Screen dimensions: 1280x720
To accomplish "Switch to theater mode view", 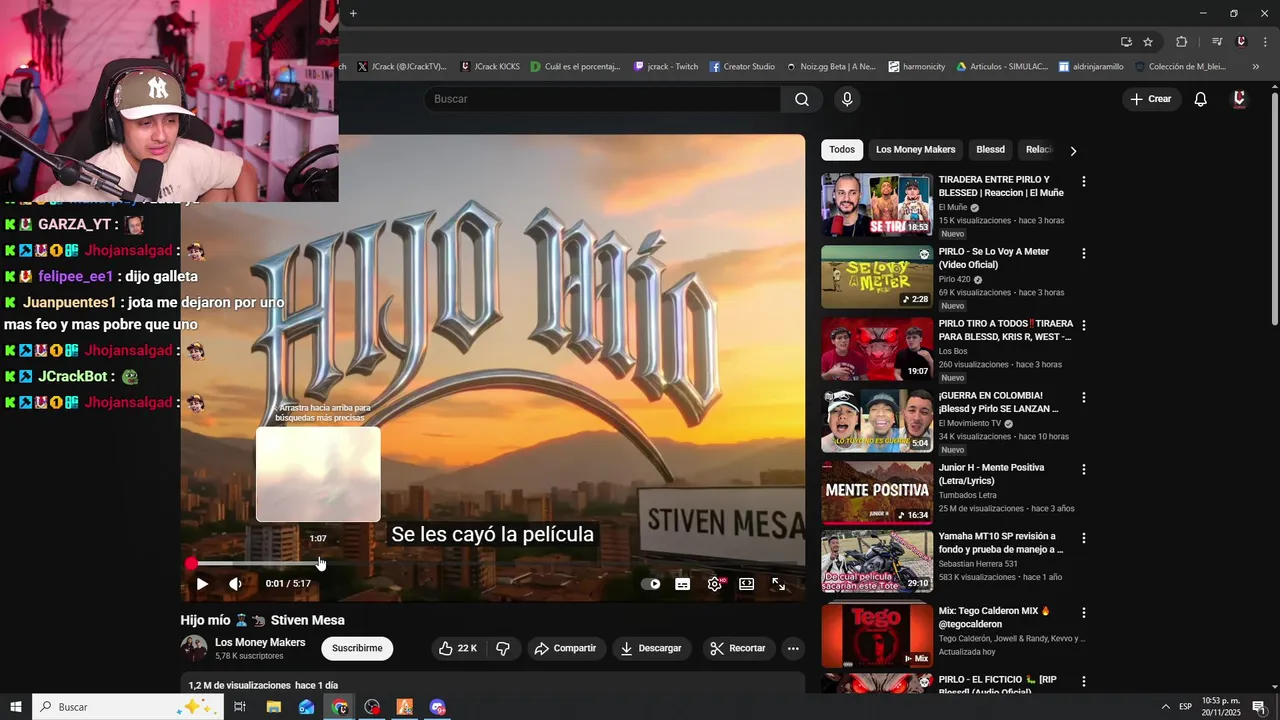I will [x=747, y=584].
